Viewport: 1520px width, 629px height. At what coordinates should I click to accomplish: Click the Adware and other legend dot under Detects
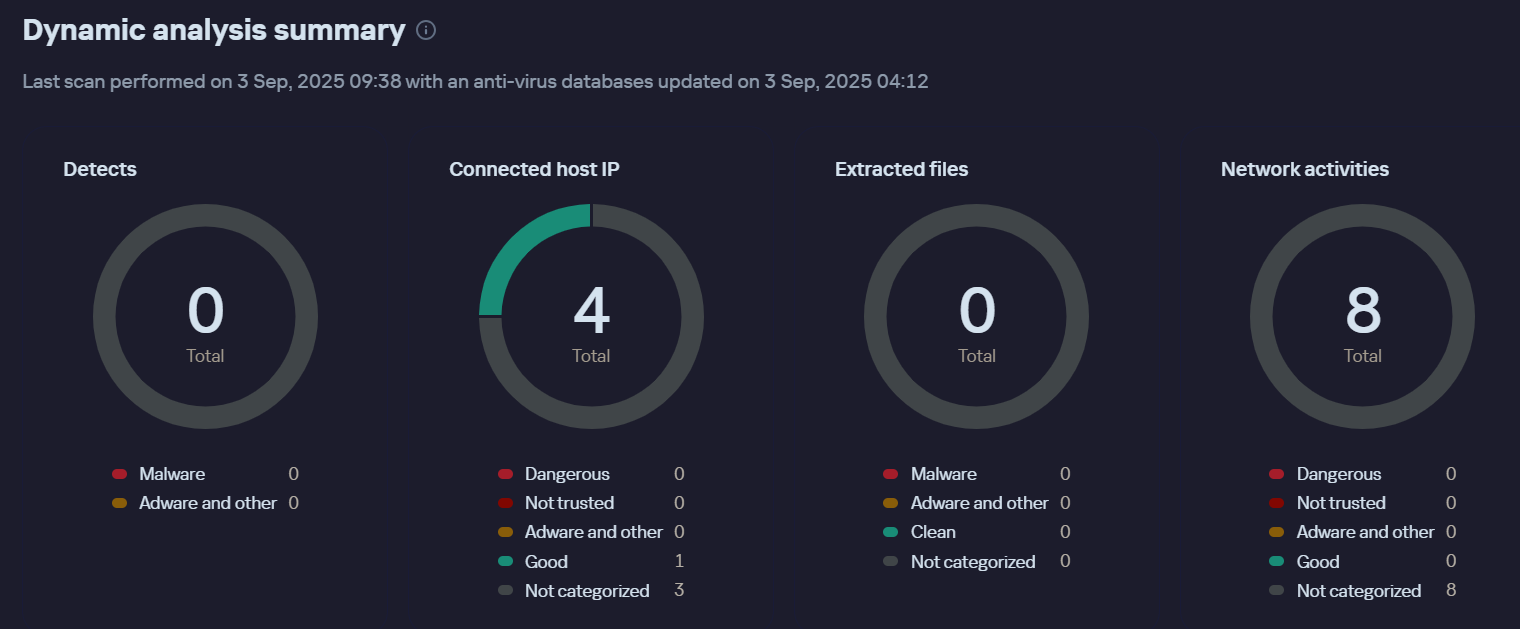[x=120, y=503]
